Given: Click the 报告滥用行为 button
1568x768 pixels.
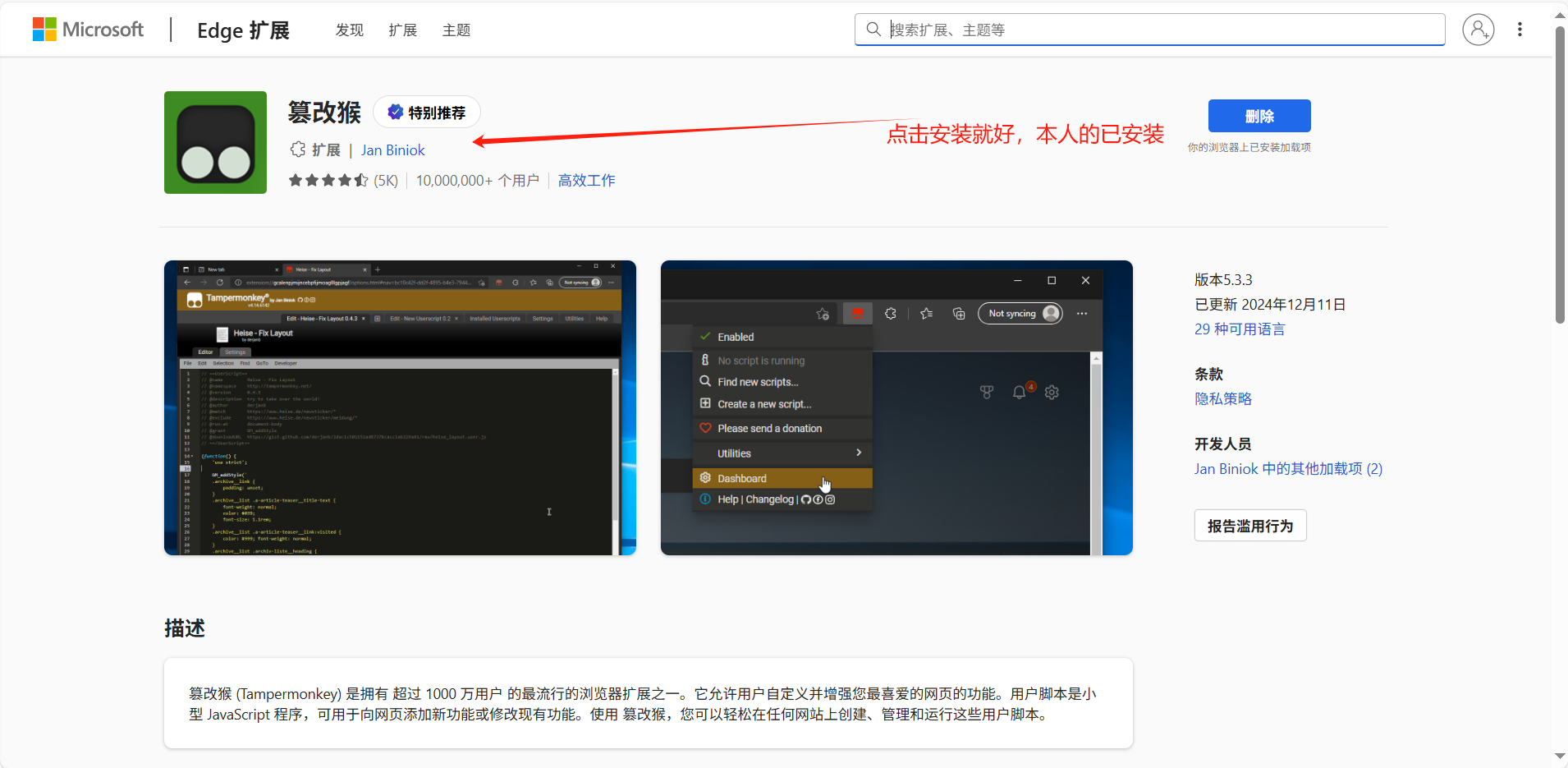Looking at the screenshot, I should [x=1250, y=526].
